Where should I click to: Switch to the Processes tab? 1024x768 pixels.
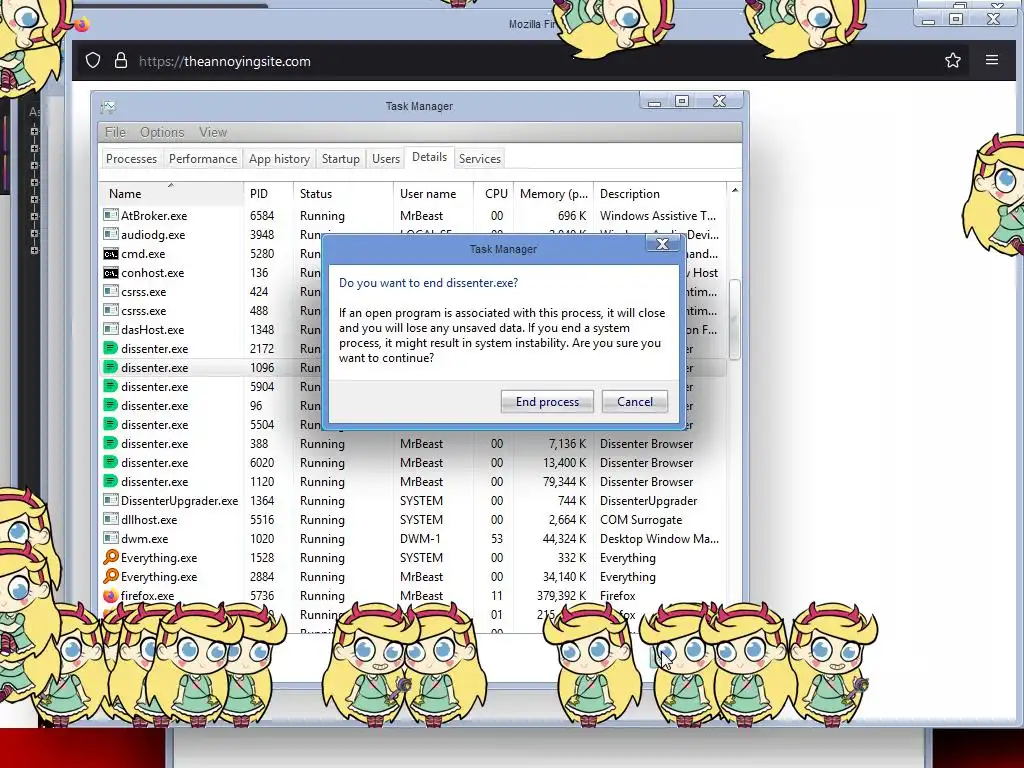[131, 159]
